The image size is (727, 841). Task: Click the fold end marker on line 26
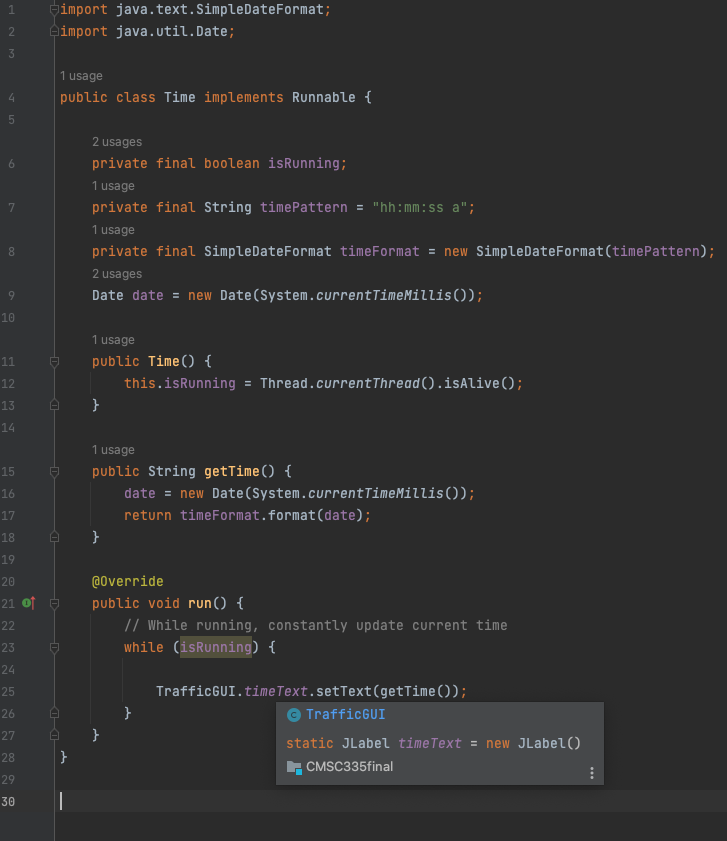54,713
